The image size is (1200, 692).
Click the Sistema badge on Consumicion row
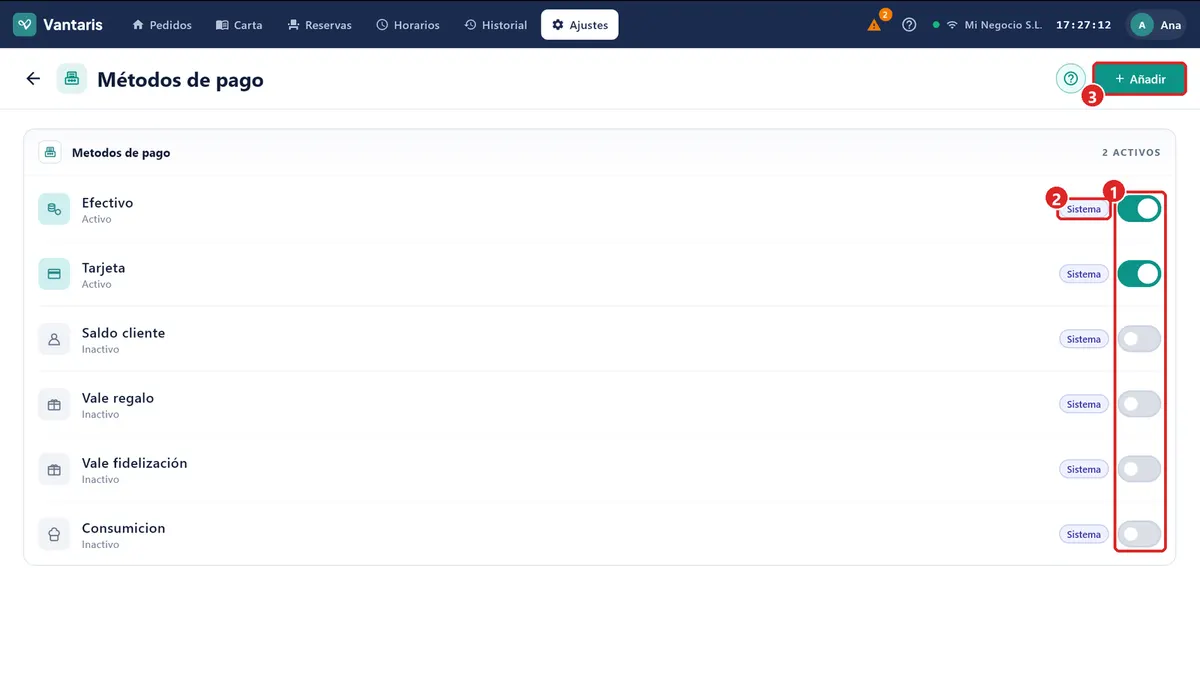[1084, 534]
